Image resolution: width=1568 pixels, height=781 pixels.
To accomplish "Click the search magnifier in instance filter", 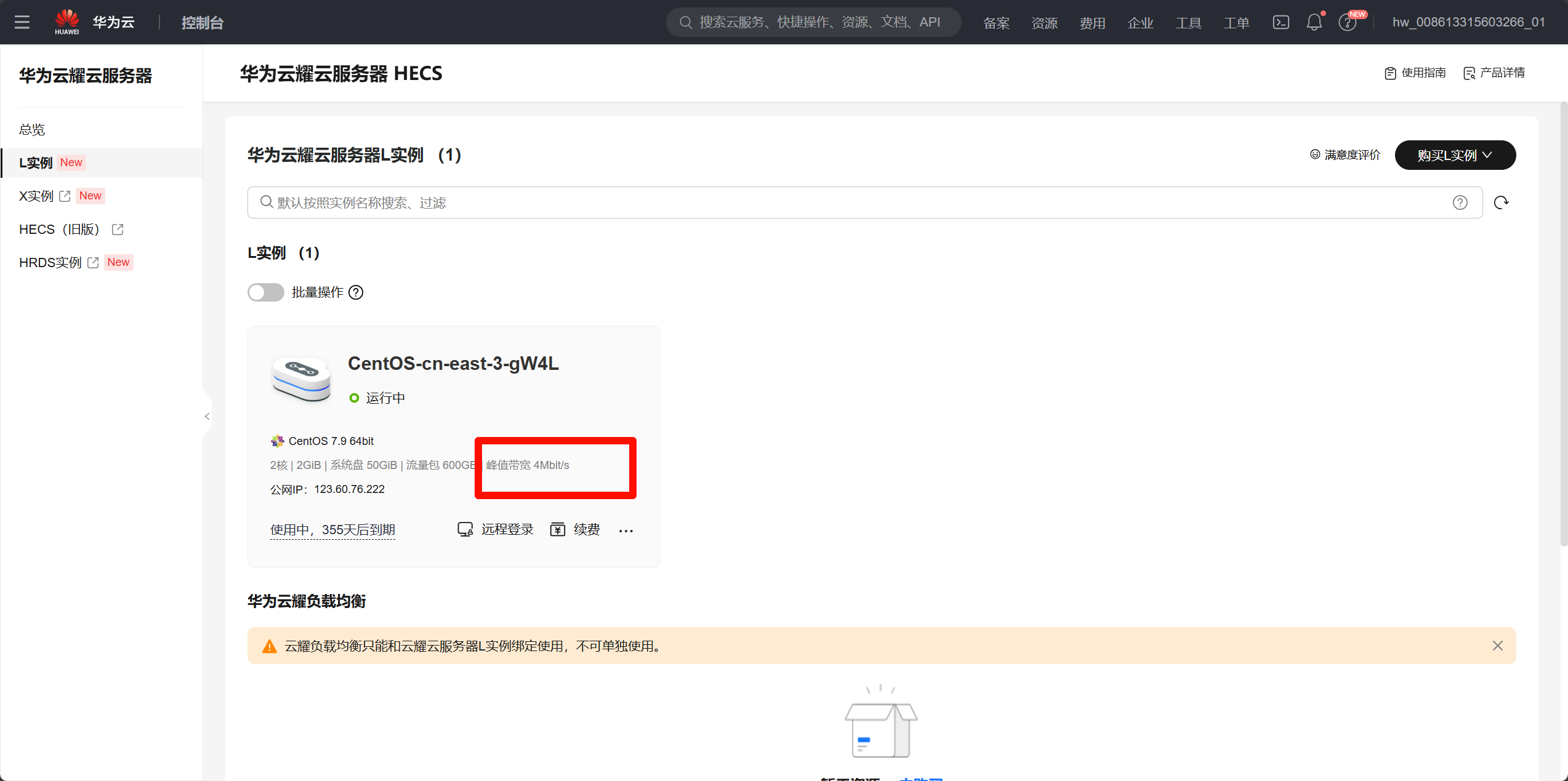I will click(x=266, y=202).
